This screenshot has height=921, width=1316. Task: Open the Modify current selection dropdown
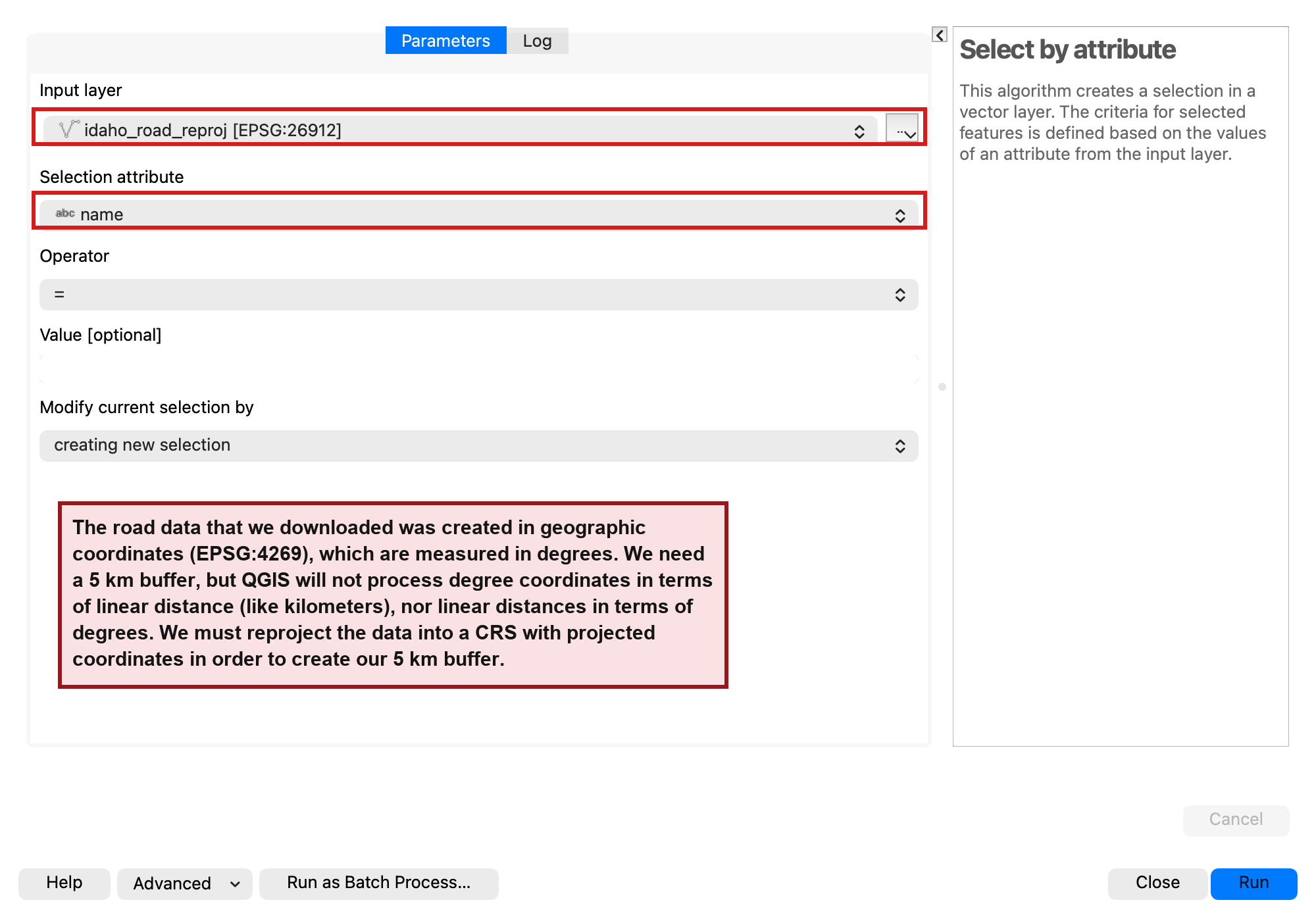coord(479,446)
